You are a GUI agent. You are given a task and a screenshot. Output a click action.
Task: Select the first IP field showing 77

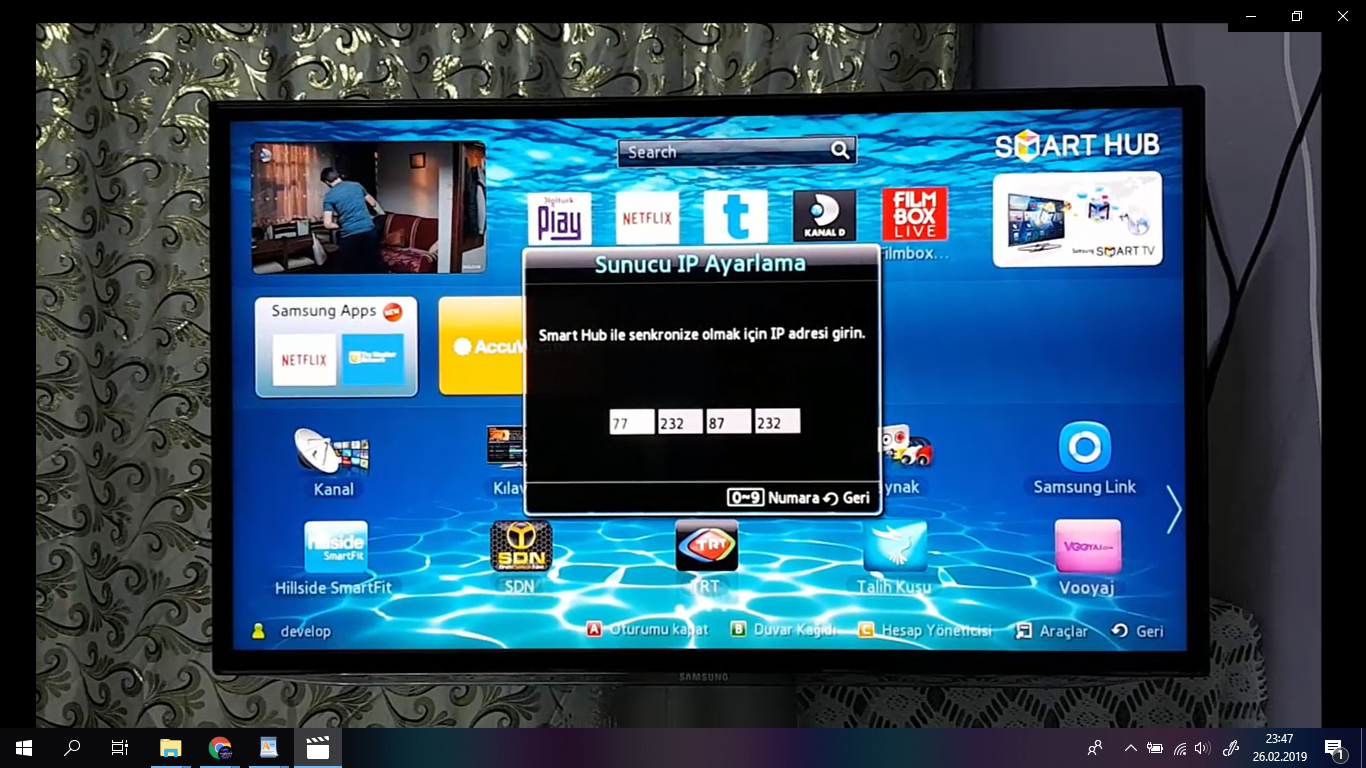coord(632,422)
